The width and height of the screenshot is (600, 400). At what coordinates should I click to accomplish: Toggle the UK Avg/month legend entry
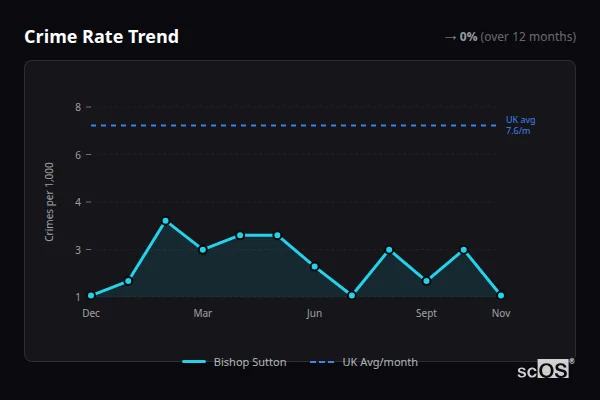pos(364,362)
